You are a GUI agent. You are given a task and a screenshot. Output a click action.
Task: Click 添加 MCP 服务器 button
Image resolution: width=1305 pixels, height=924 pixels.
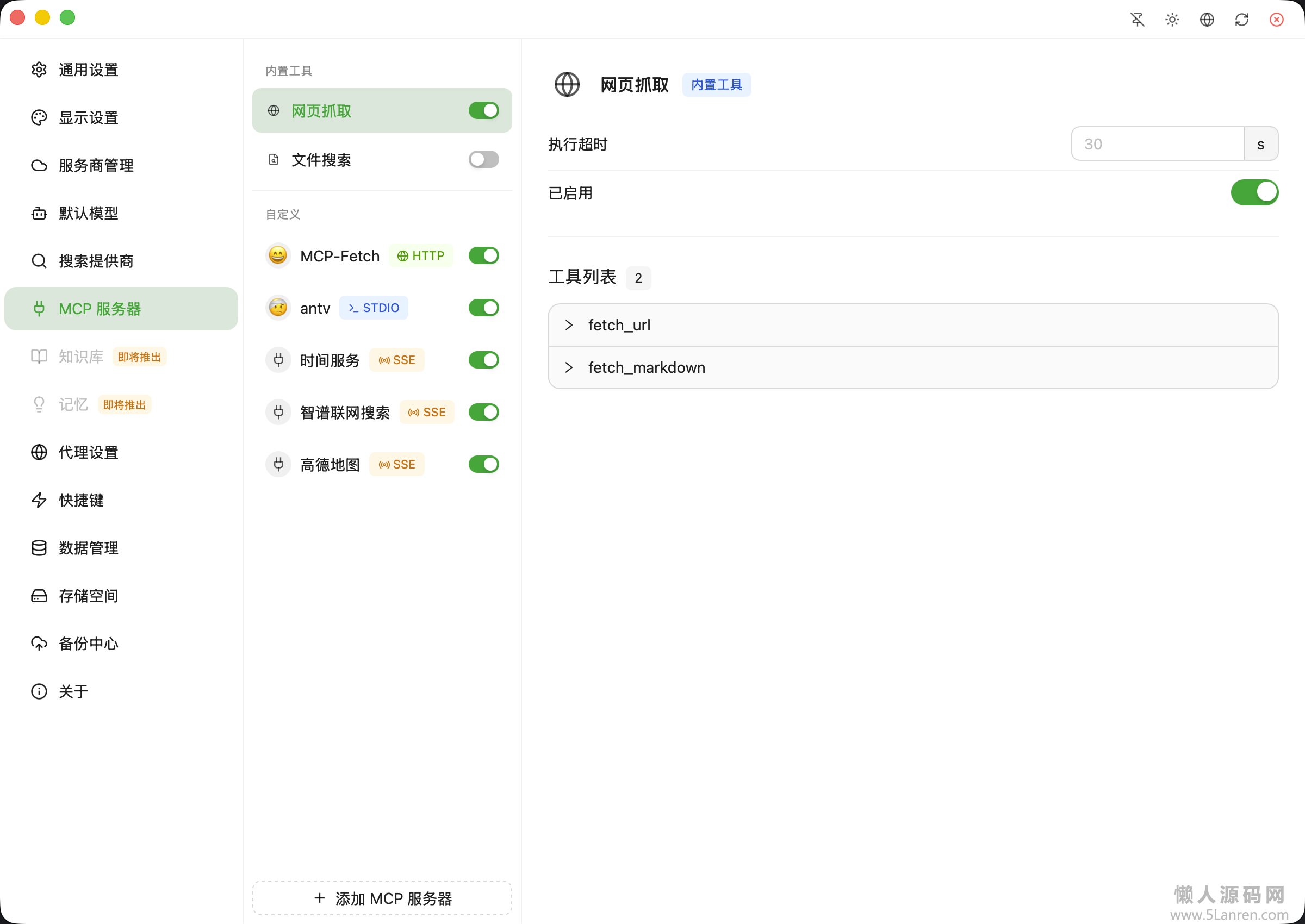point(382,898)
